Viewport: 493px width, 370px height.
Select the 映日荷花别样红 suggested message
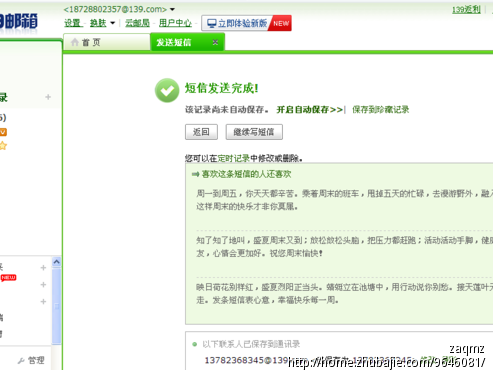pos(344,293)
